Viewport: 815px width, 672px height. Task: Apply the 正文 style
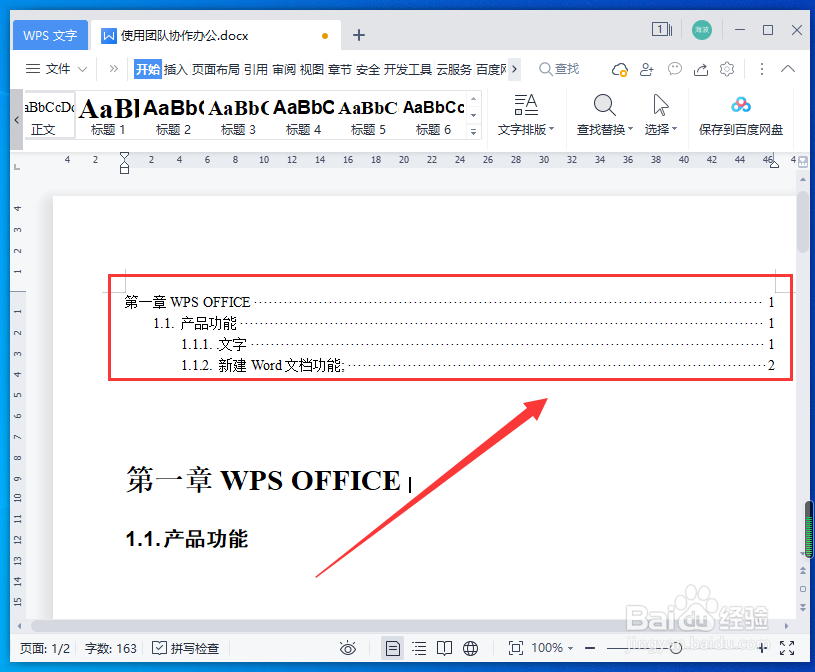[x=49, y=115]
